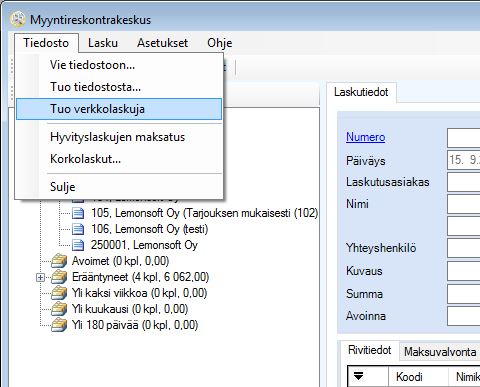The image size is (480, 387).
Task: Click the Yli kuukausi folder icon
Action: pos(59,309)
